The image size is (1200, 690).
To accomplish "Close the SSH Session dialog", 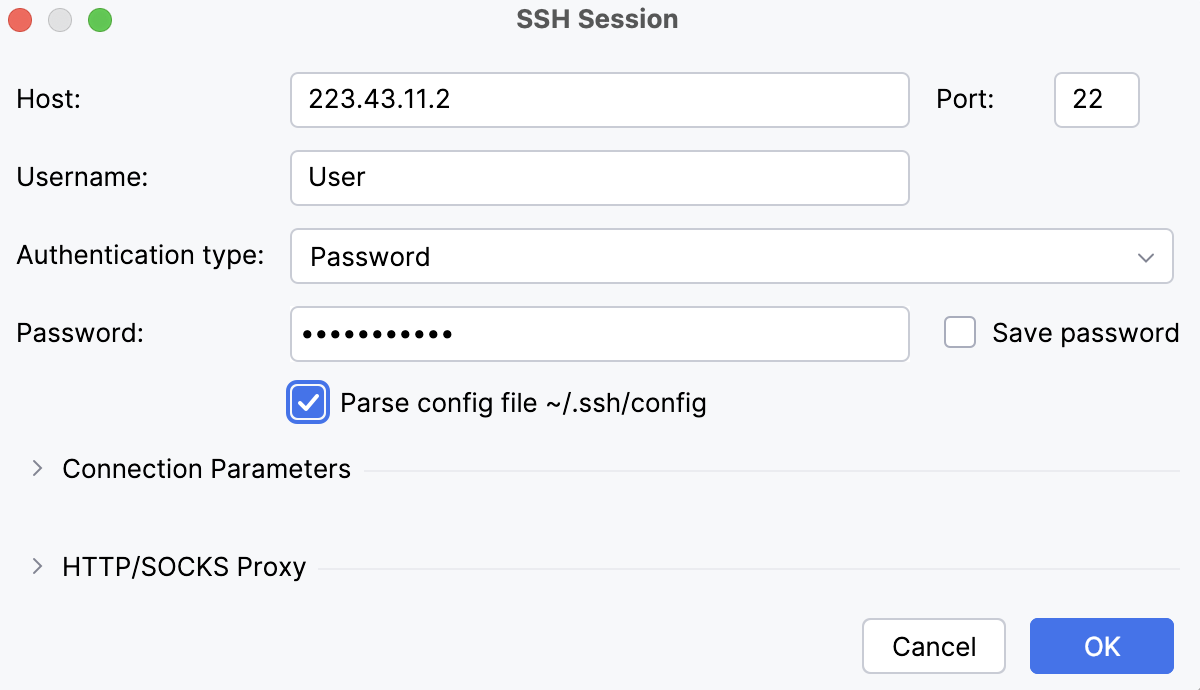I will (19, 19).
